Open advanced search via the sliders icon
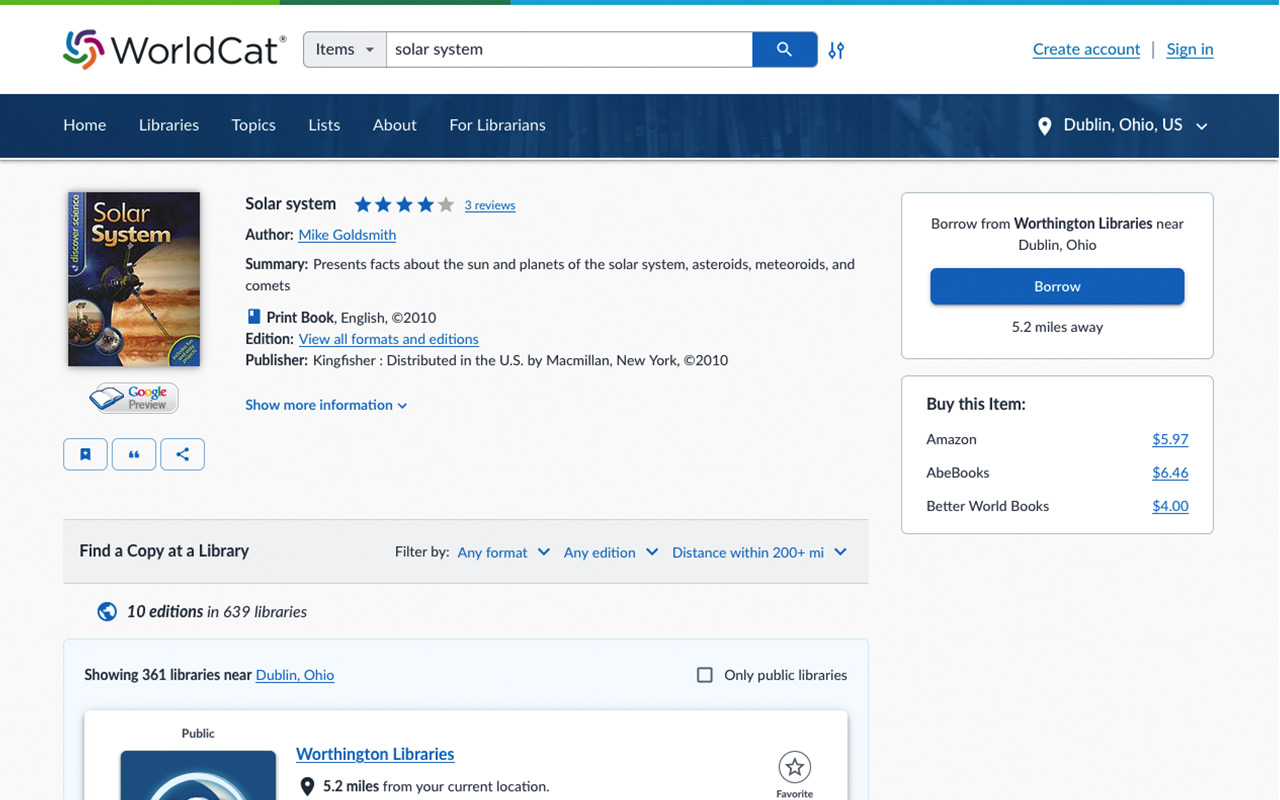1280x800 pixels. coord(836,49)
